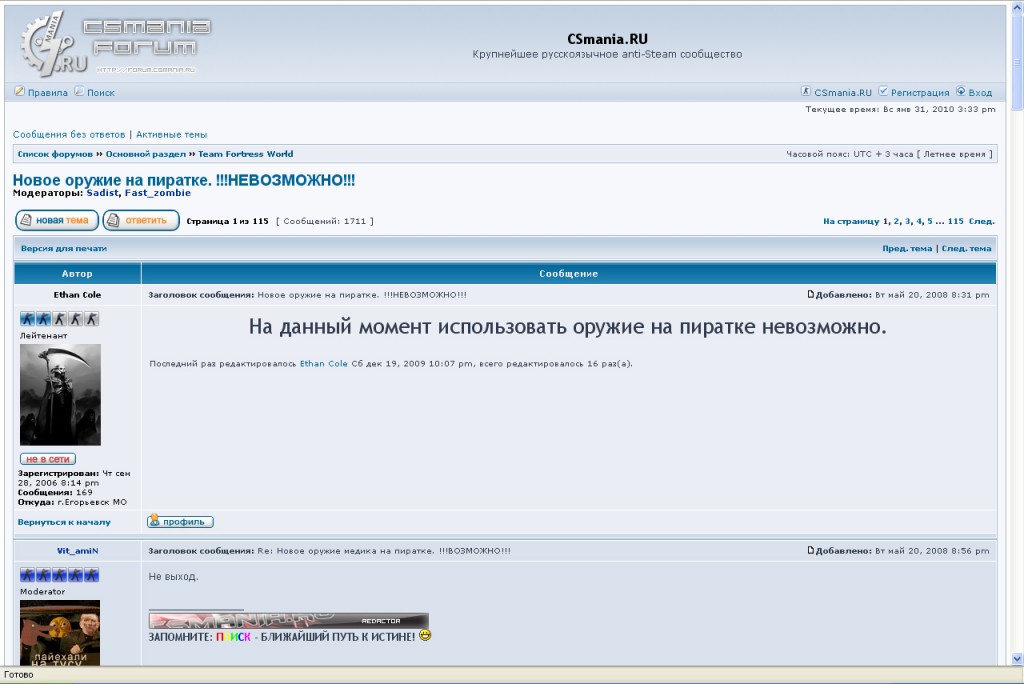Click След. тема next topic link
Image resolution: width=1024 pixels, height=684 pixels.
(x=966, y=248)
